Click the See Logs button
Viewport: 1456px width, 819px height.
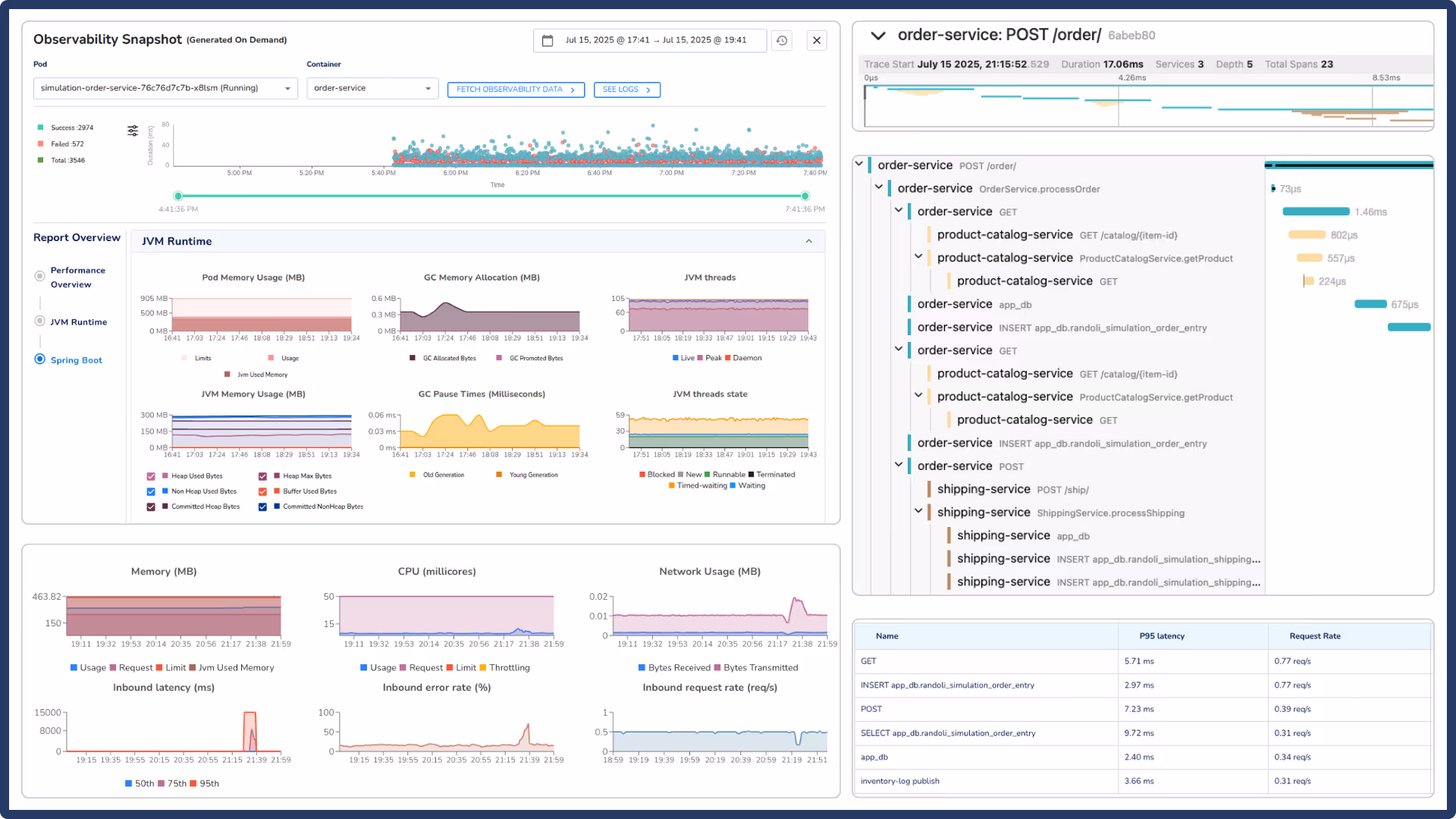coord(626,89)
